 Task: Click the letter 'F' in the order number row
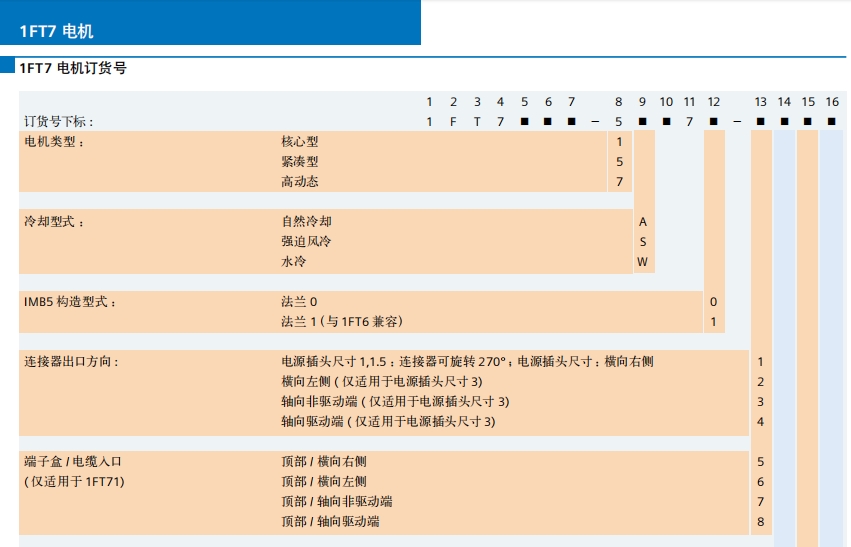(x=453, y=122)
